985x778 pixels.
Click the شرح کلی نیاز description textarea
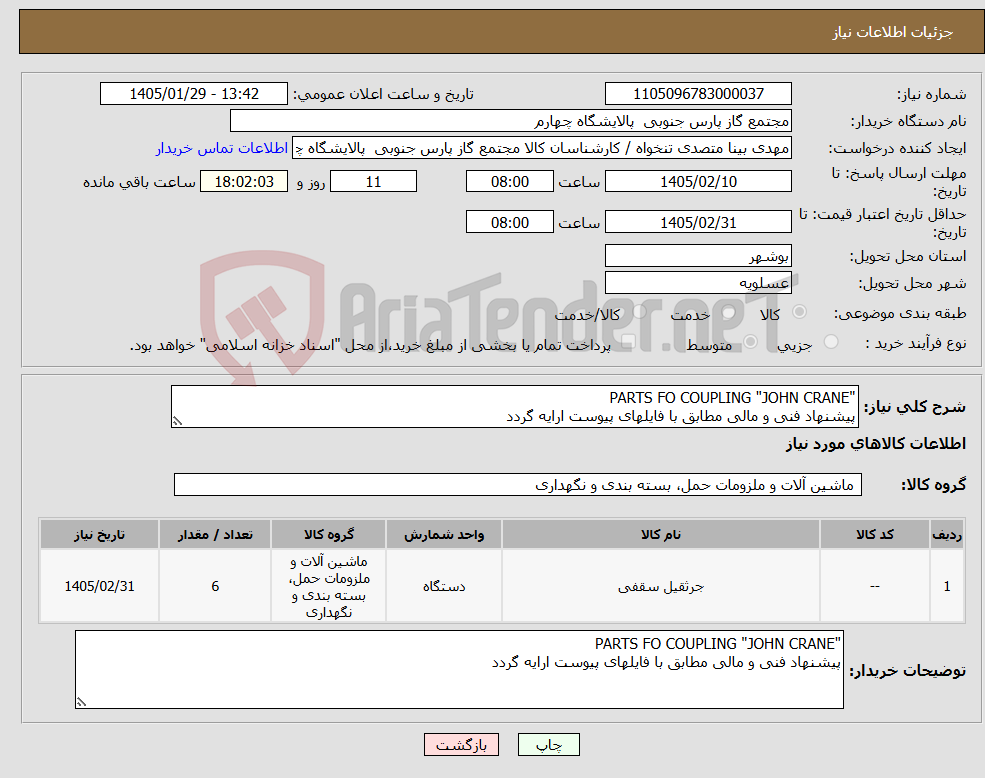tap(514, 407)
